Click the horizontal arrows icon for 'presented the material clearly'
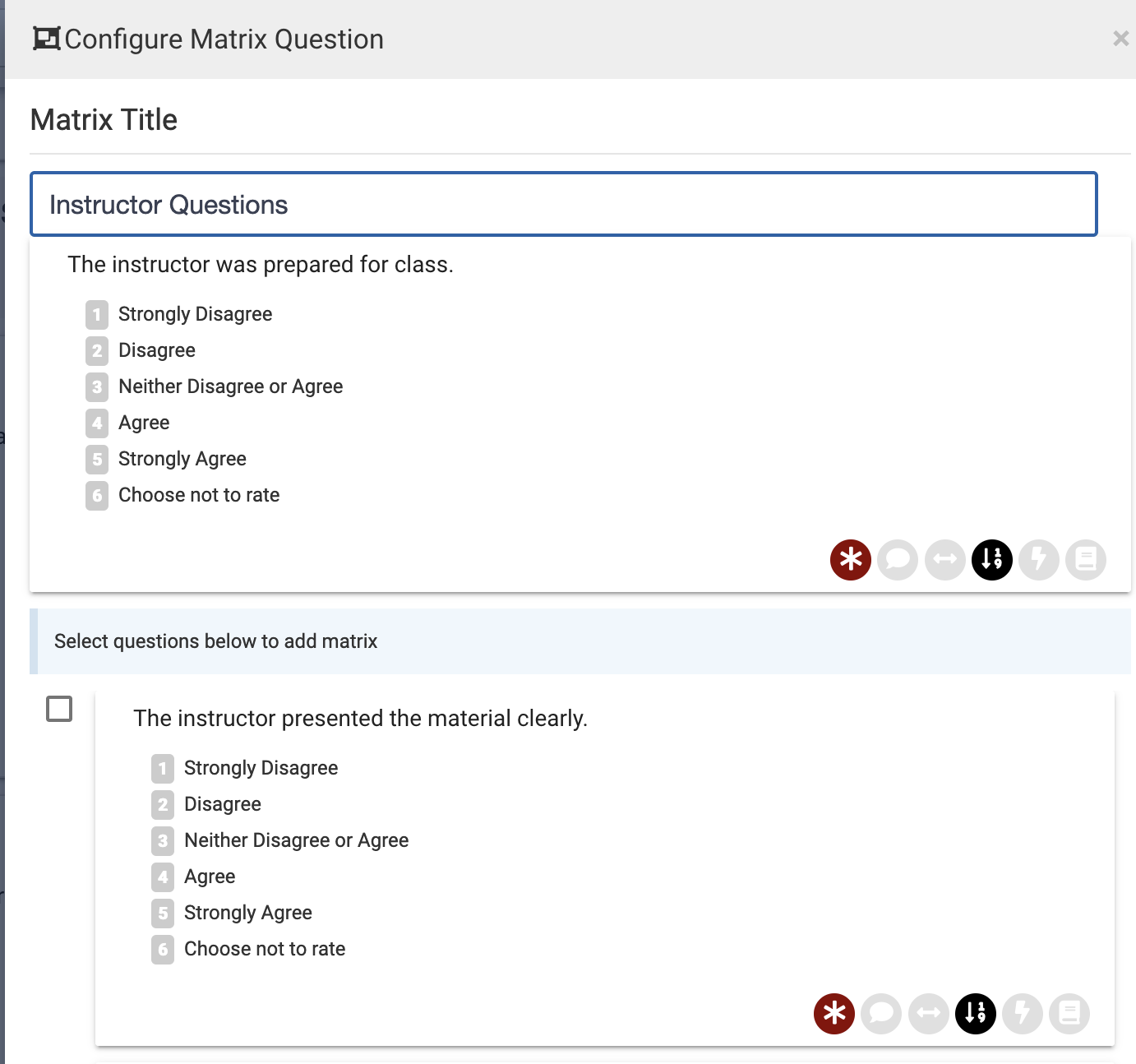Image resolution: width=1136 pixels, height=1064 pixels. [929, 1014]
